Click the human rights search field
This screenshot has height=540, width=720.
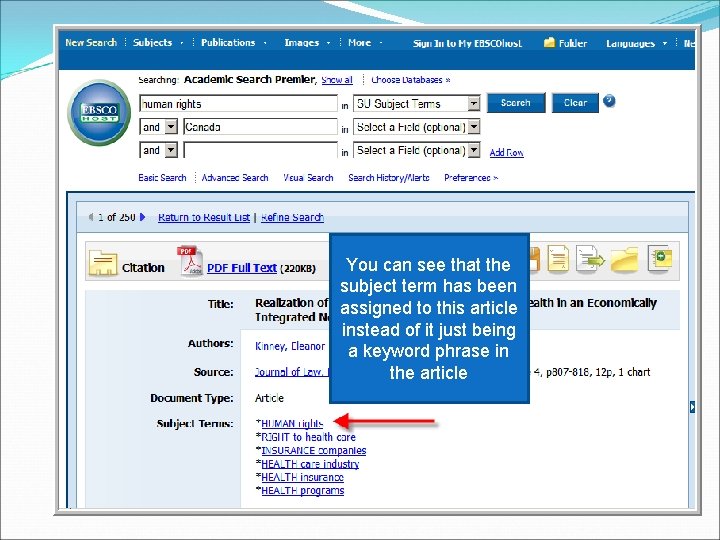click(x=238, y=104)
